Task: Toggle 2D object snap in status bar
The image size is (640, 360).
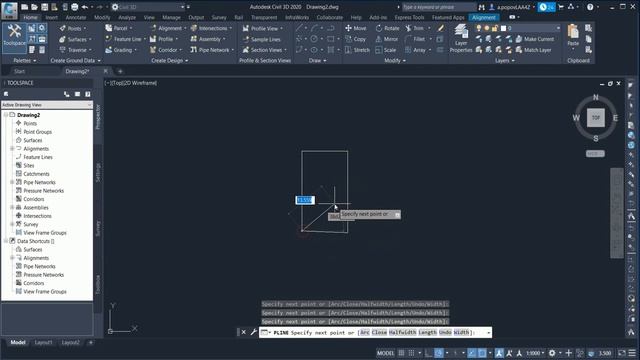Action: tap(482, 353)
